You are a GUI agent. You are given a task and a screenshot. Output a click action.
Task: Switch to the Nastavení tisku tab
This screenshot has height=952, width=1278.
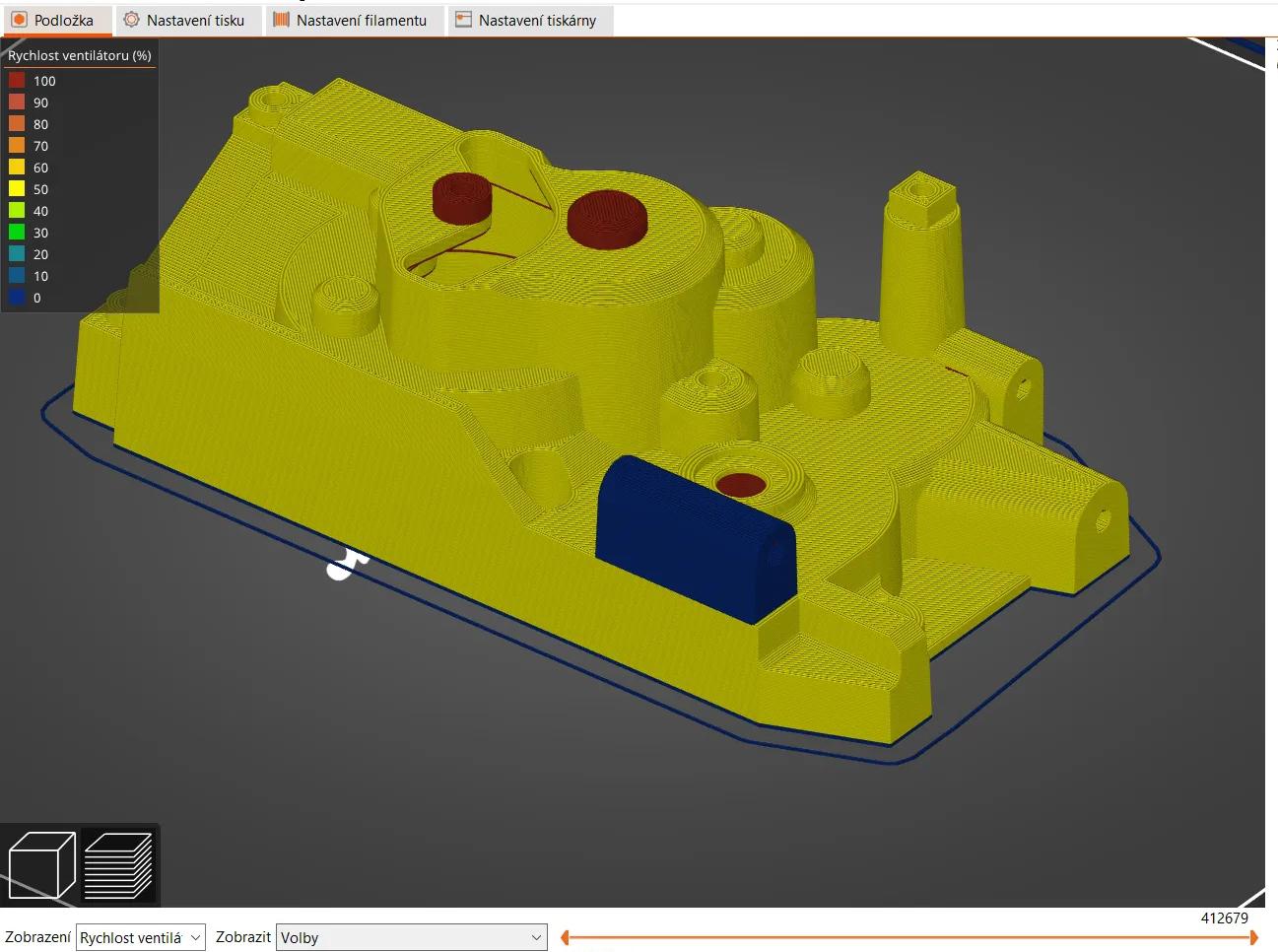point(188,19)
